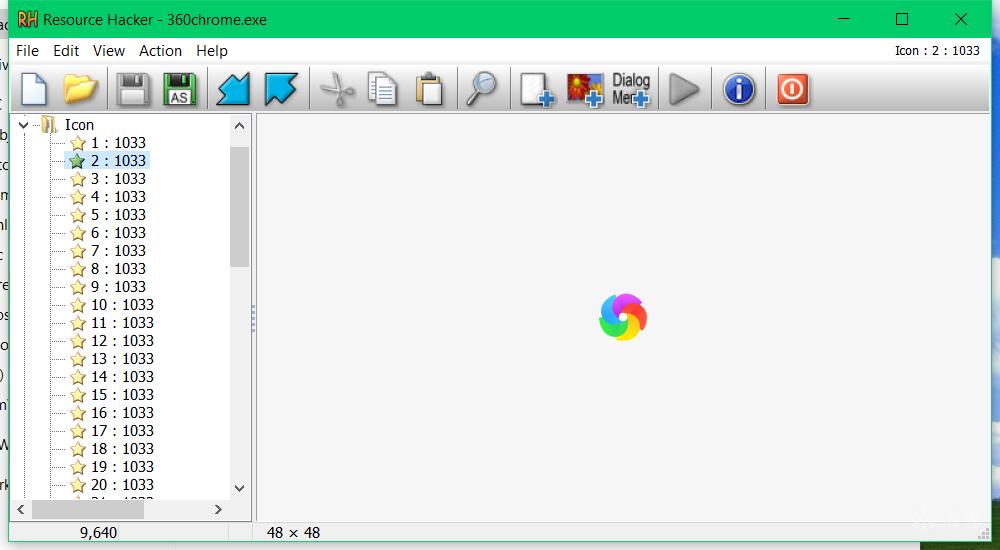Save the file using the floppy icon
The height and width of the screenshot is (550, 1000).
(x=133, y=89)
